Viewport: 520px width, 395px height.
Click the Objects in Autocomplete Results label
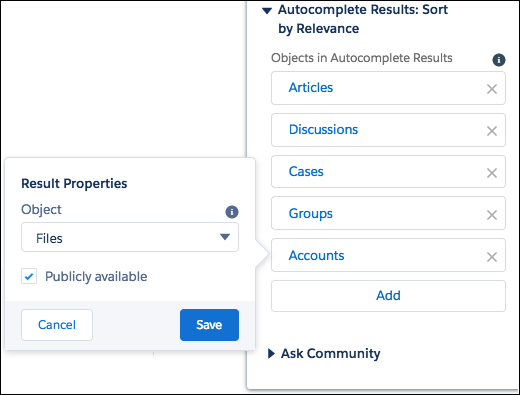[362, 58]
